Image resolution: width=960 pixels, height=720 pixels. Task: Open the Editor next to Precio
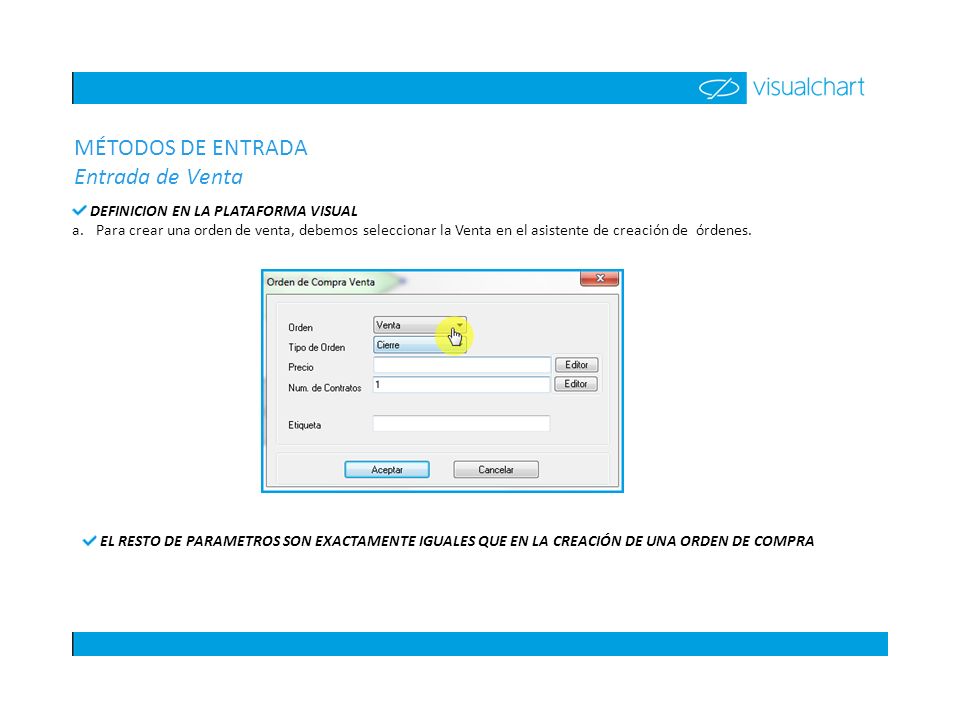coord(576,365)
